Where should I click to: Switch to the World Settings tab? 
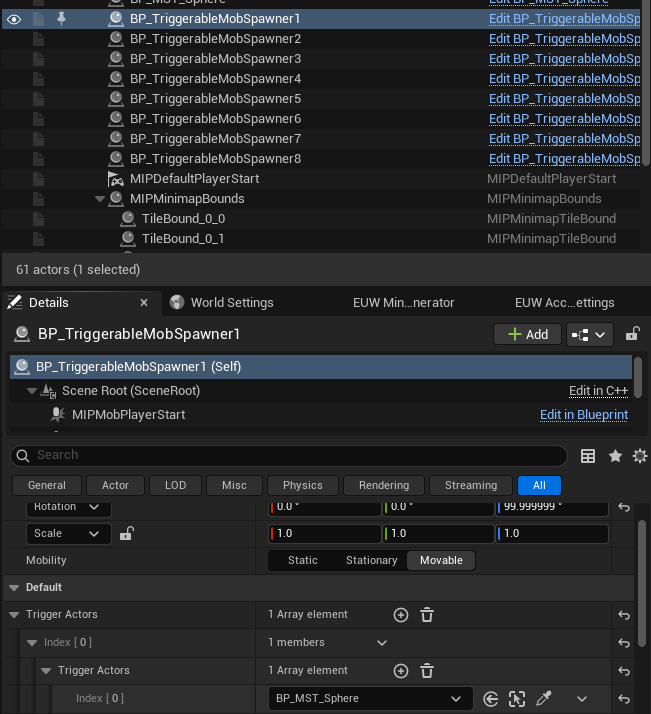(x=232, y=303)
